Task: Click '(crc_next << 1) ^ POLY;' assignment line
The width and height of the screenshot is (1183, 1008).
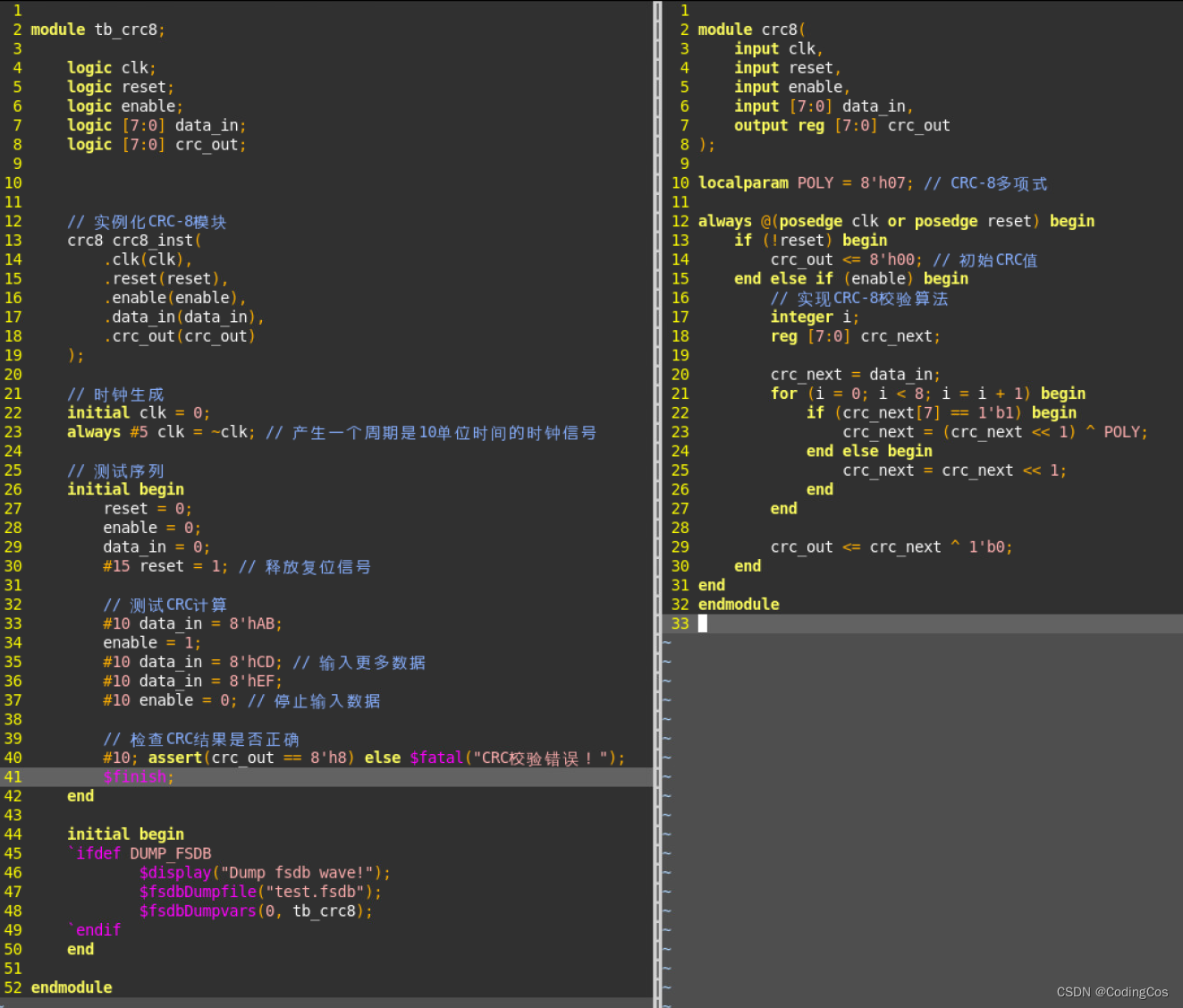Action: point(995,432)
